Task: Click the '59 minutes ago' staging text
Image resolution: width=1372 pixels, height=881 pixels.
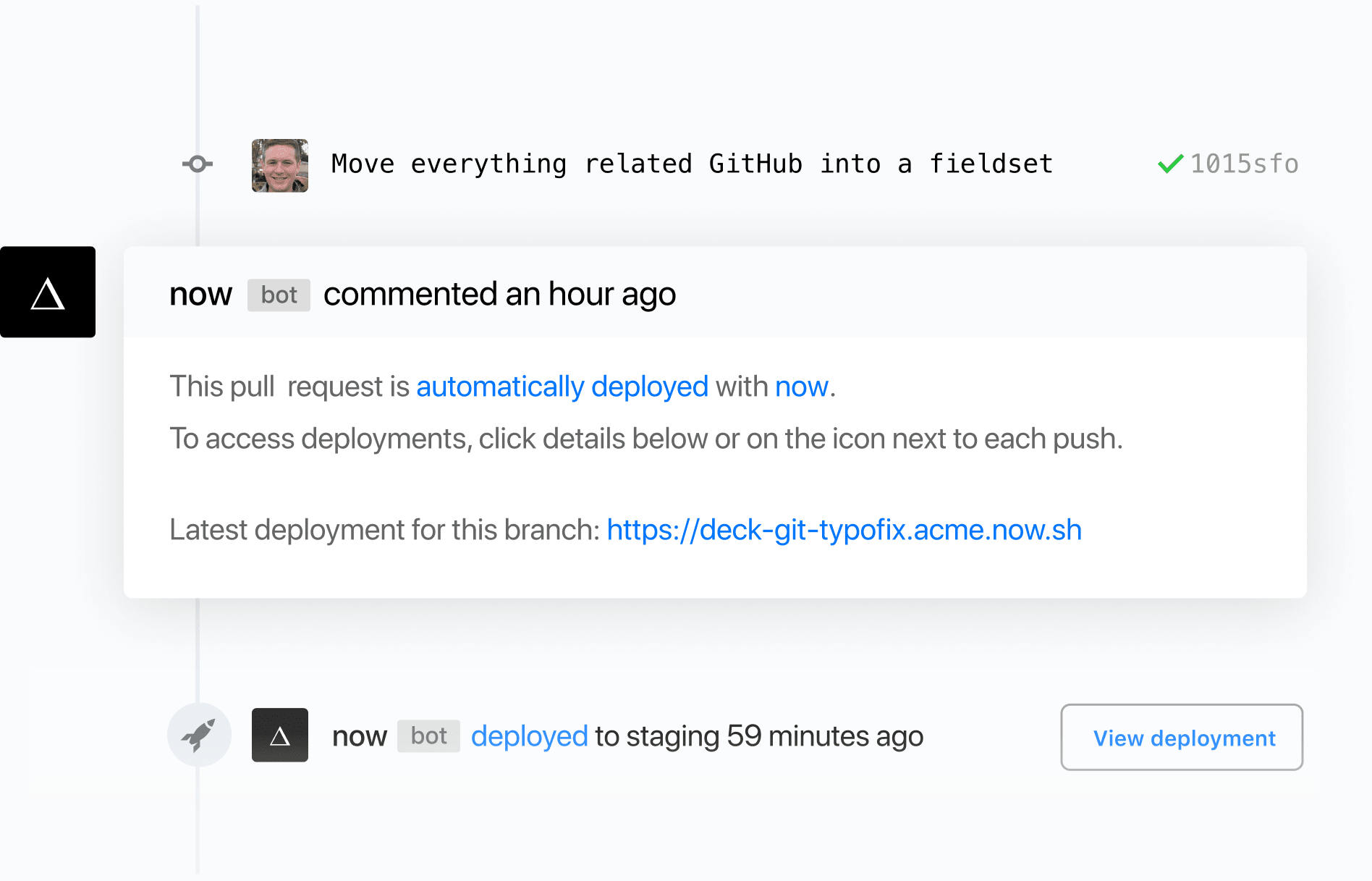Action: pyautogui.click(x=825, y=736)
